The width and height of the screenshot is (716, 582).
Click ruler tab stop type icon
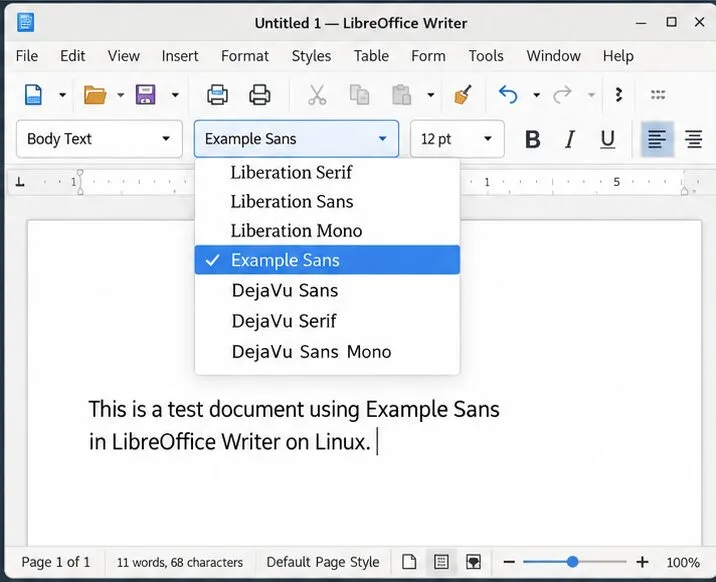tap(20, 182)
